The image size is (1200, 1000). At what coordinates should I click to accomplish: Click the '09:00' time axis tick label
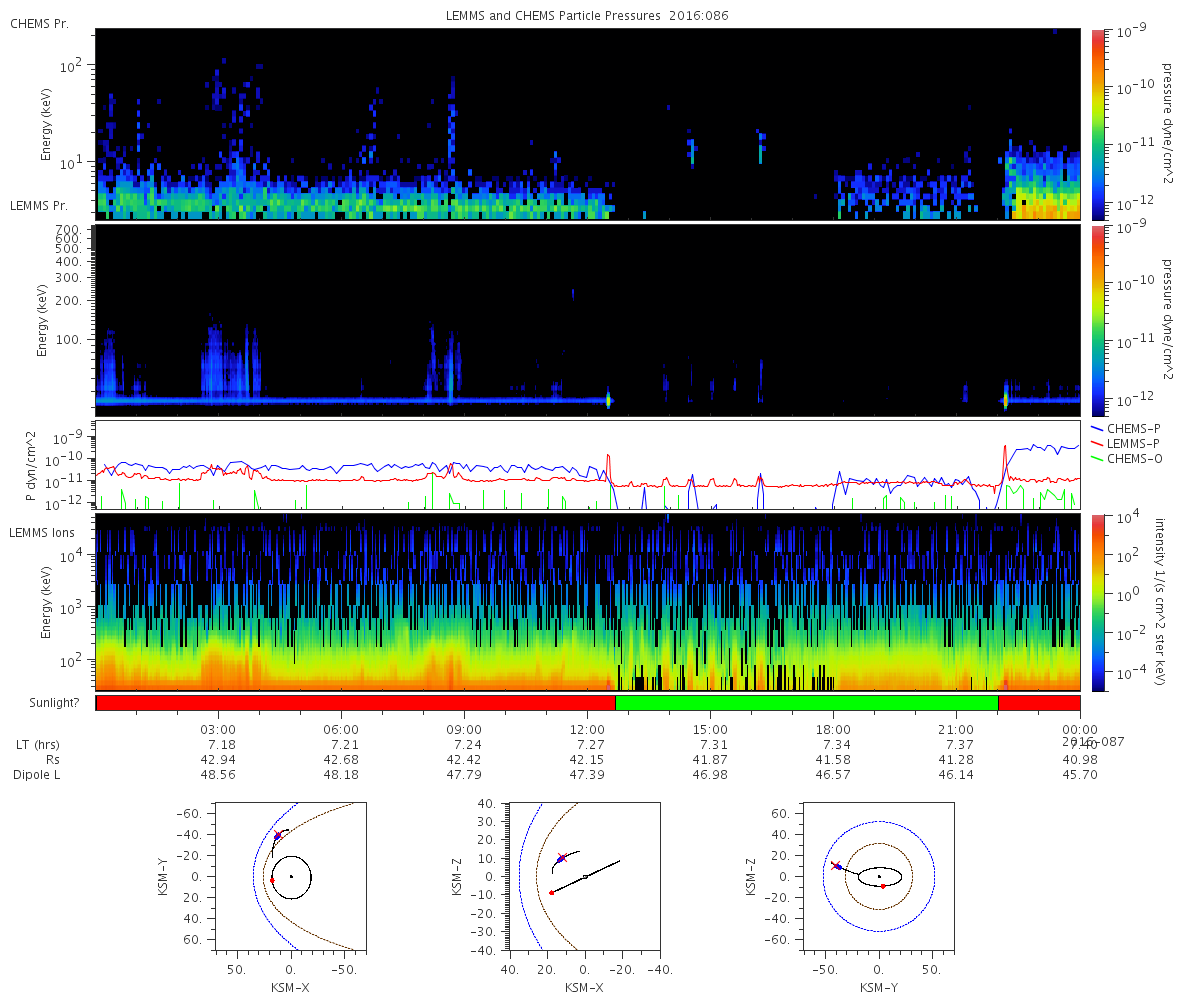point(465,729)
